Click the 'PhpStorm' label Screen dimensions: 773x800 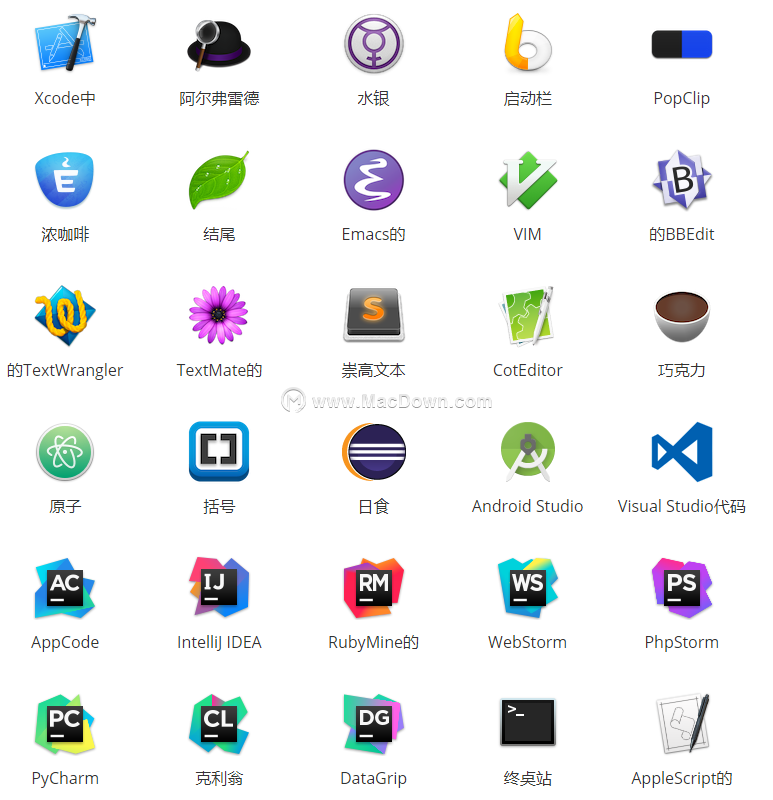[x=682, y=642]
